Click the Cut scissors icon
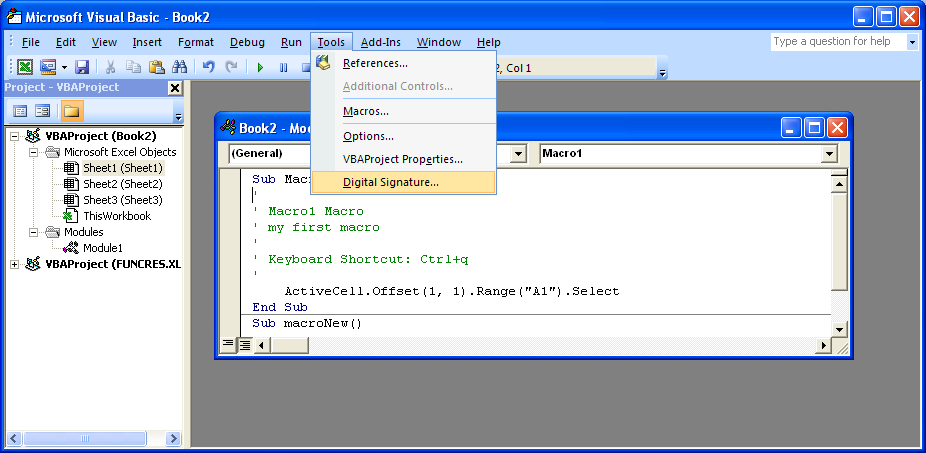Screen dimensions: 926x453 click(110, 67)
